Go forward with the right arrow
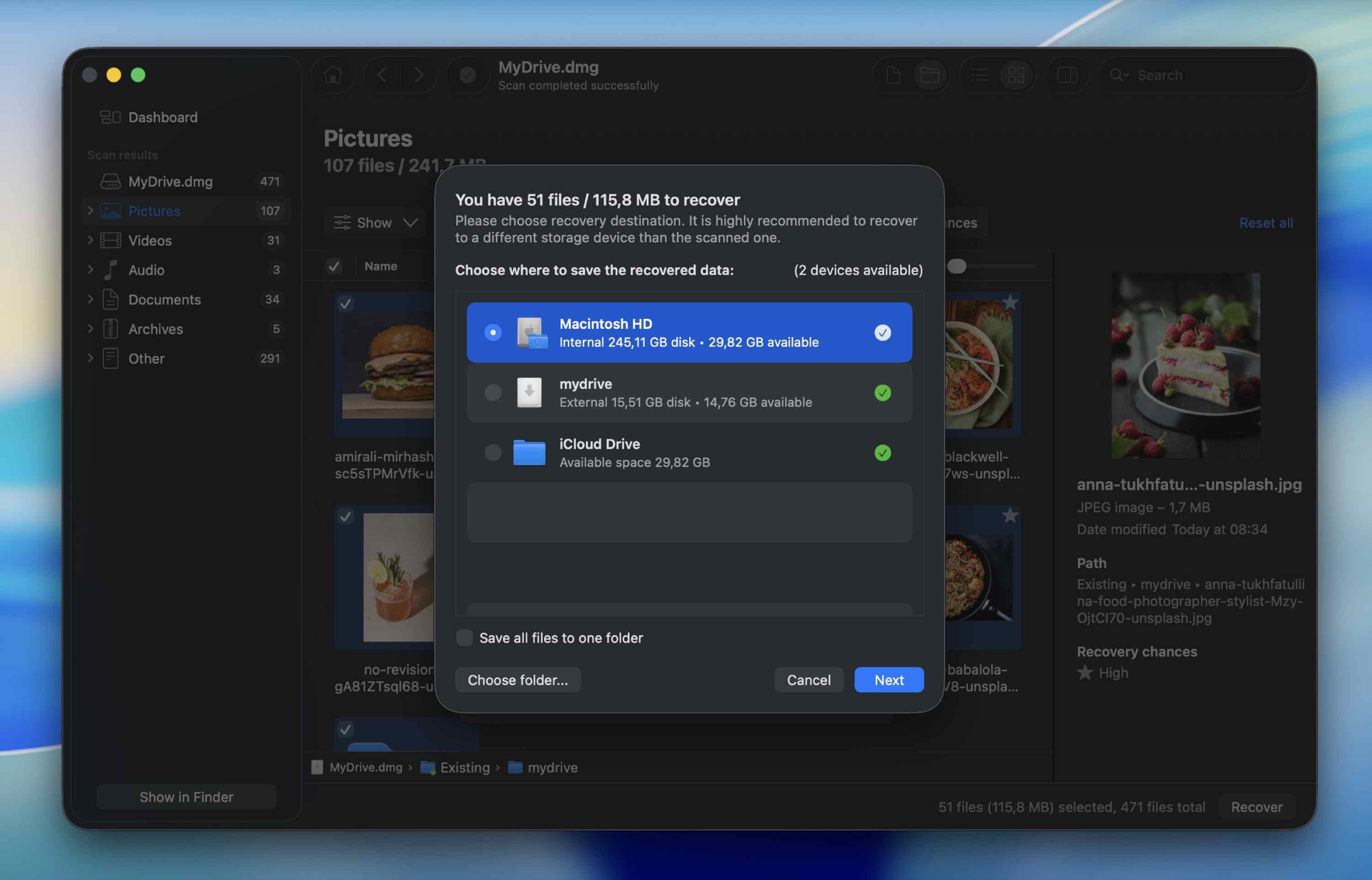The image size is (1372, 880). [x=418, y=75]
